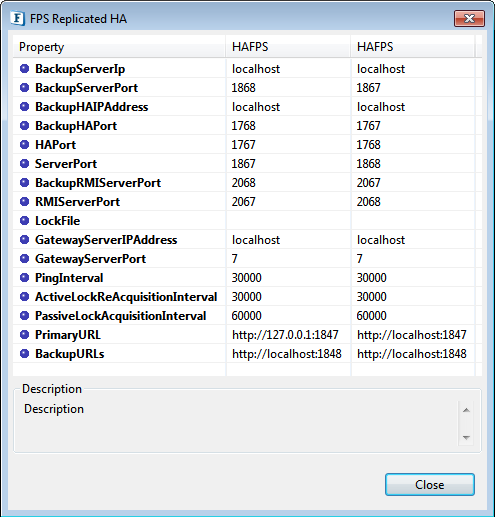Click the description scrollbar up arrow

point(466,410)
